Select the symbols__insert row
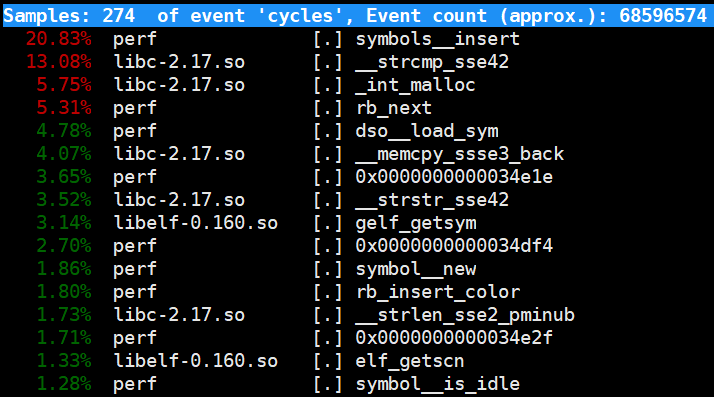This screenshot has width=714, height=397. (x=357, y=39)
